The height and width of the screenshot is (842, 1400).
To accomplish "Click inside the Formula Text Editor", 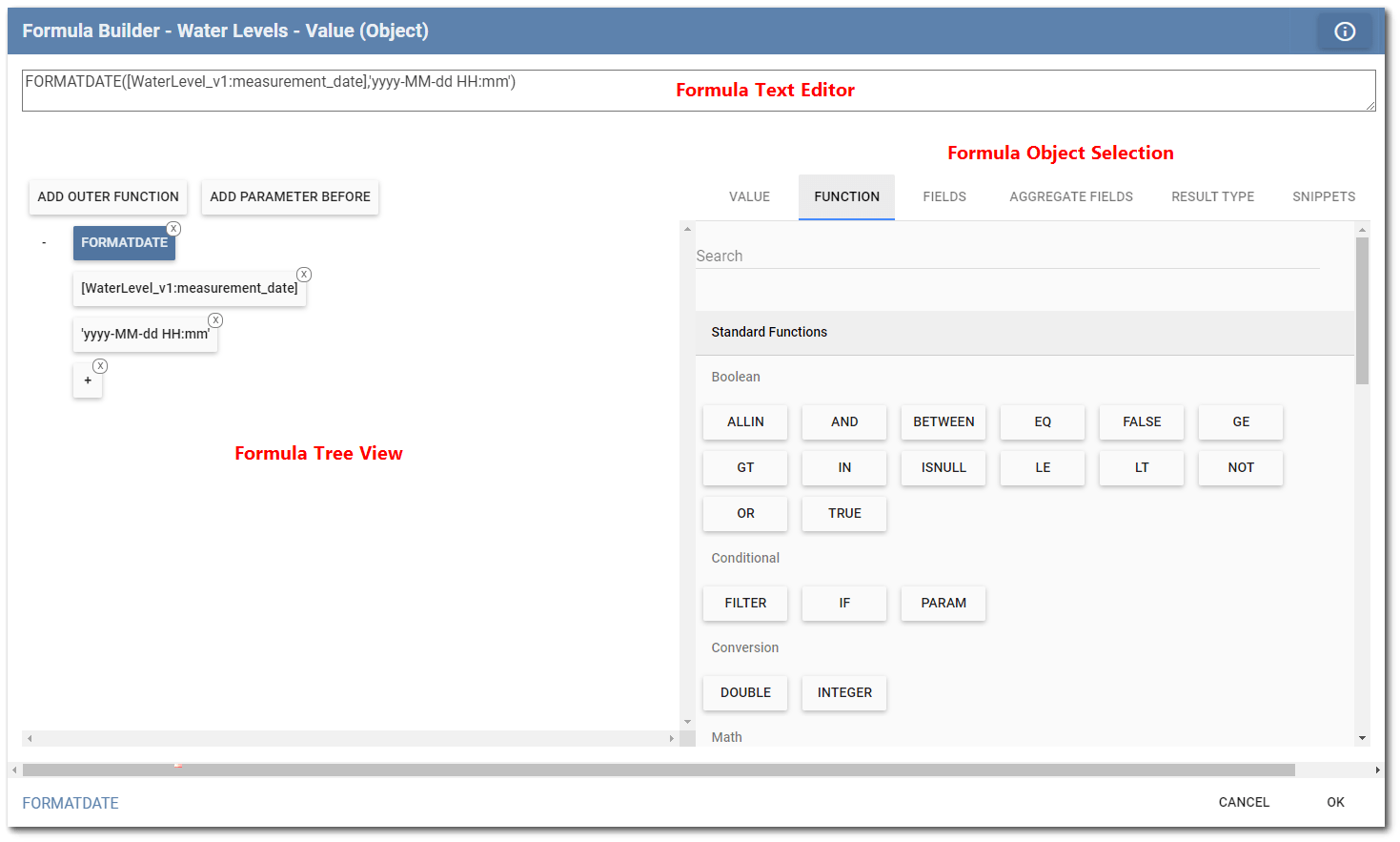I will point(381,90).
